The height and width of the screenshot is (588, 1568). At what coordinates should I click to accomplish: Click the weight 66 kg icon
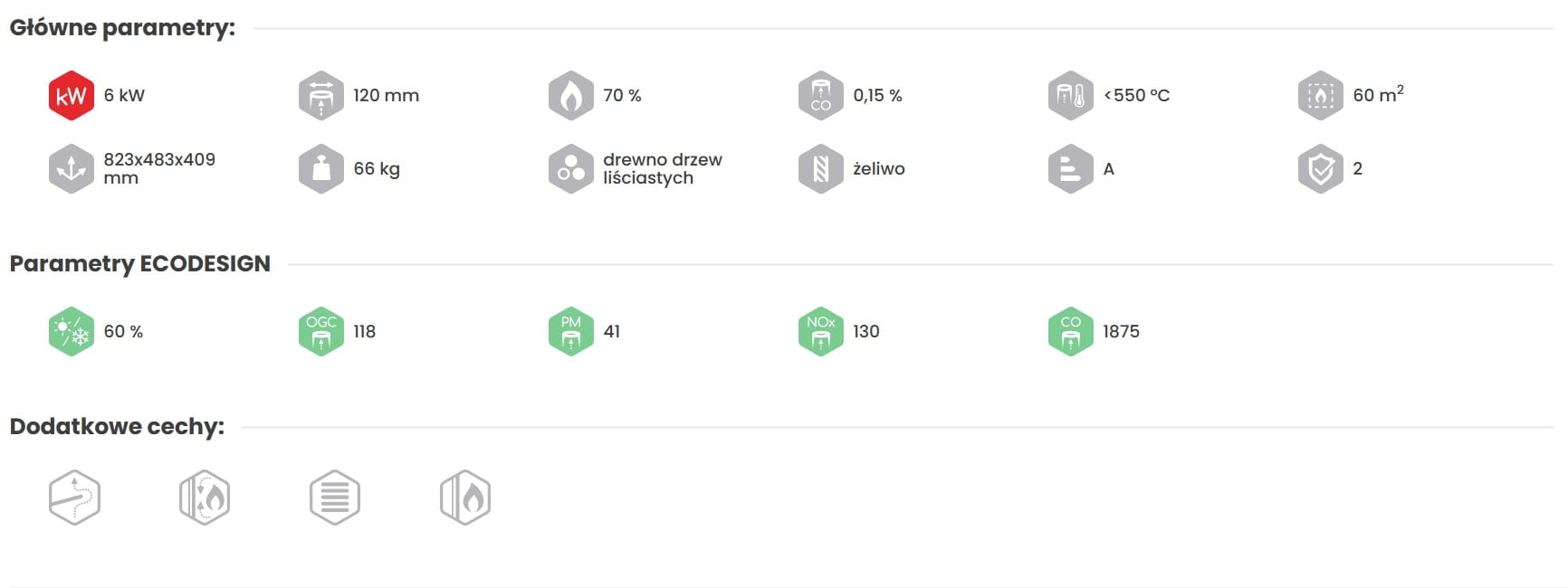321,168
